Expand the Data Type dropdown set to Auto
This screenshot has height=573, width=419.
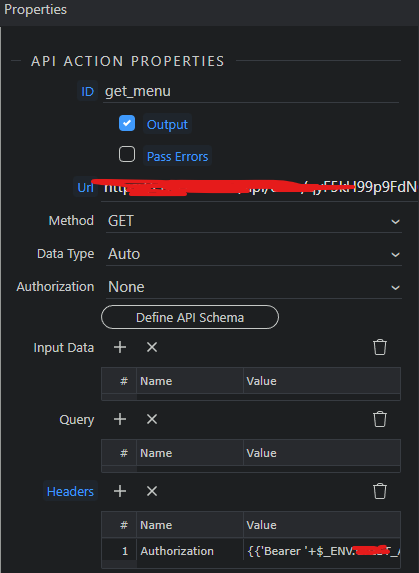coord(254,254)
